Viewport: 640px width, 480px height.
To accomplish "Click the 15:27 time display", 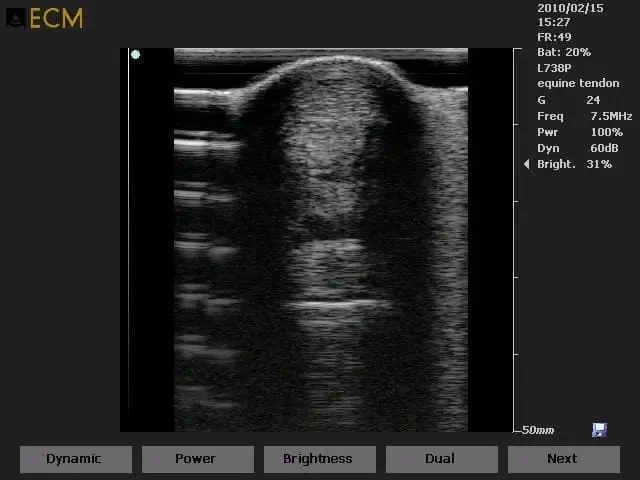I will pyautogui.click(x=553, y=22).
